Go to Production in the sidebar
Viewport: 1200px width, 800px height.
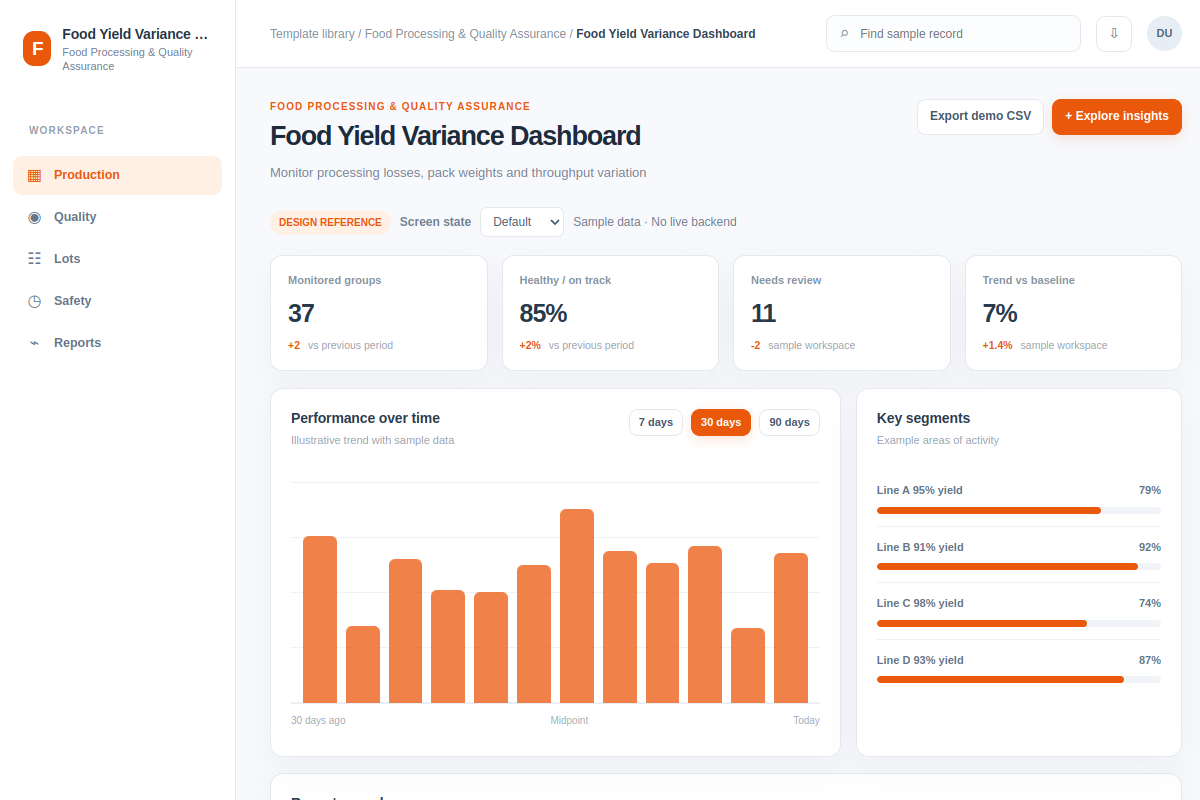click(x=117, y=175)
